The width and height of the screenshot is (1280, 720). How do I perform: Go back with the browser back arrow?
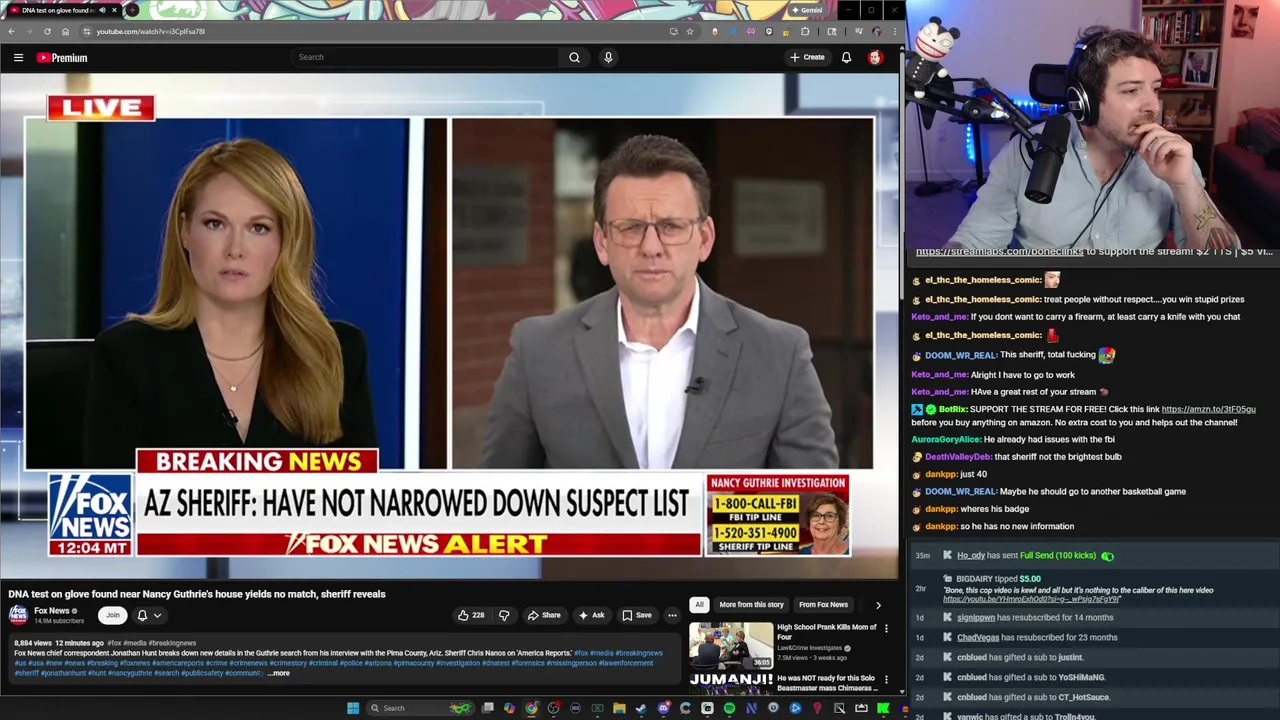tap(12, 31)
